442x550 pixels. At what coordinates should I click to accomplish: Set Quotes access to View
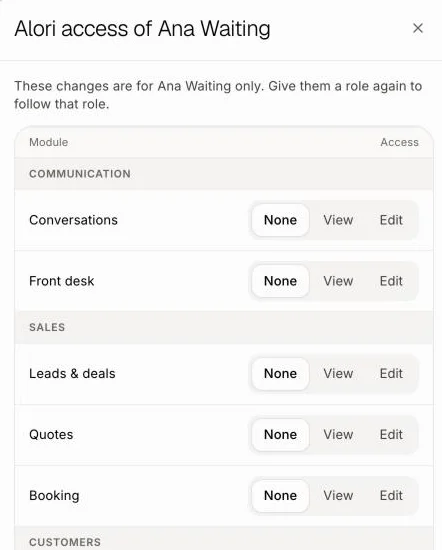click(x=338, y=435)
